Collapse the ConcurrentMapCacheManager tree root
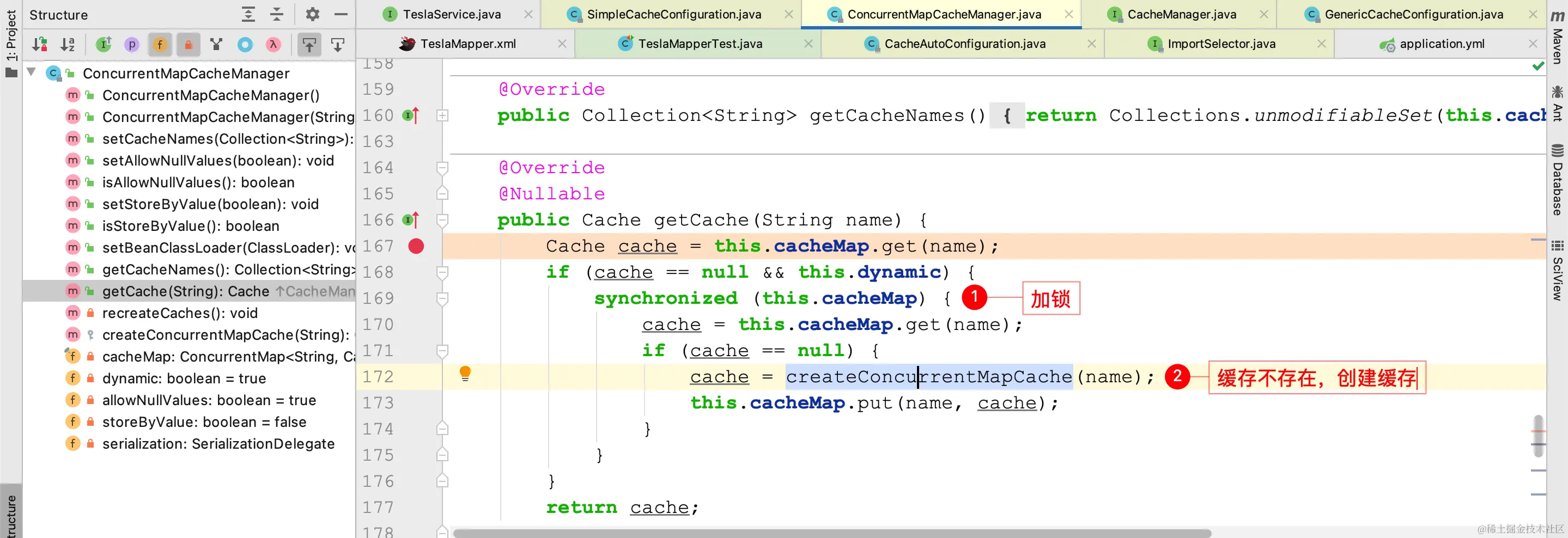Image resolution: width=1568 pixels, height=538 pixels. (x=31, y=73)
